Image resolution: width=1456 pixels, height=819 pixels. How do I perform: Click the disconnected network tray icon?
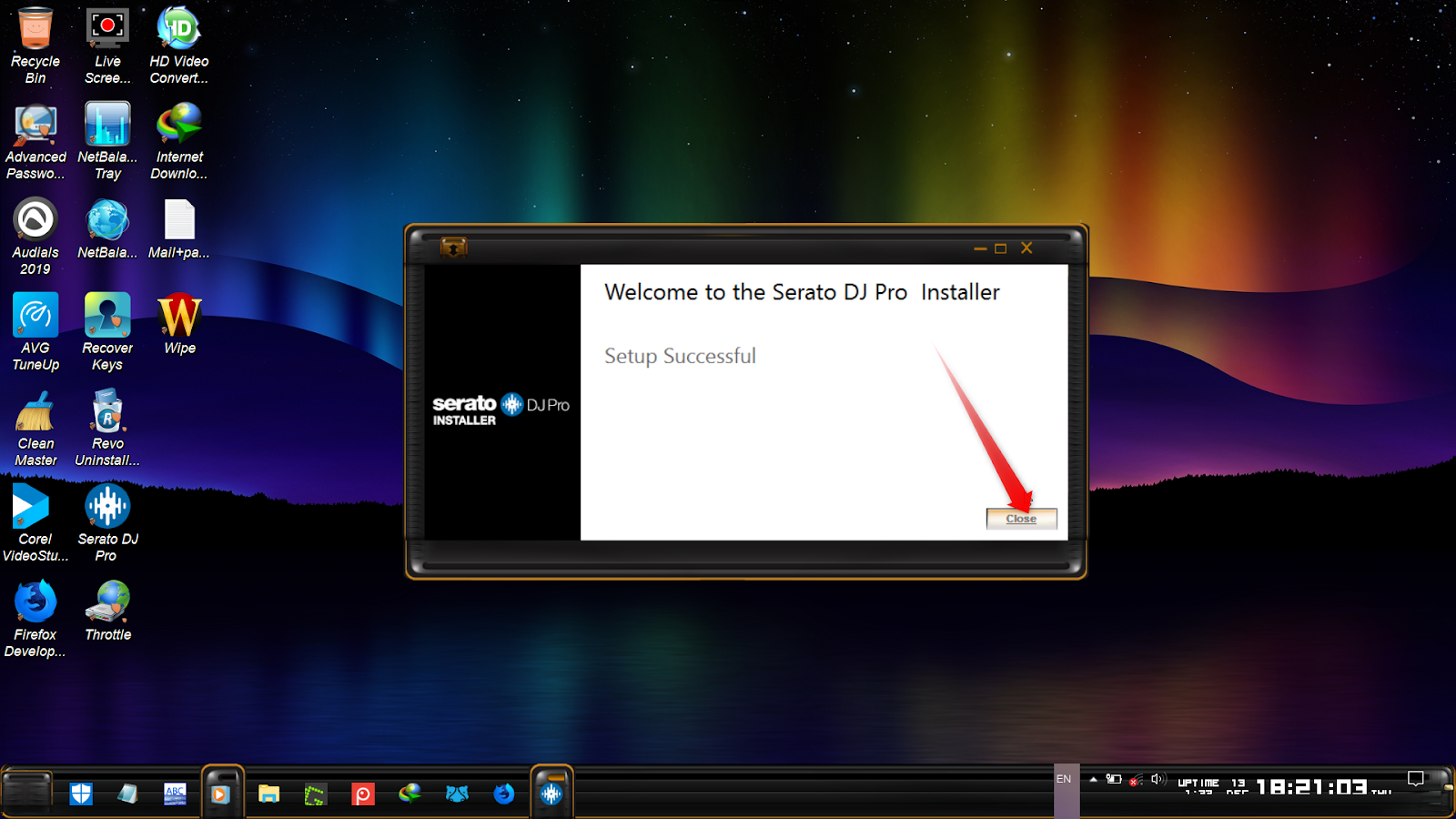[x=1136, y=780]
